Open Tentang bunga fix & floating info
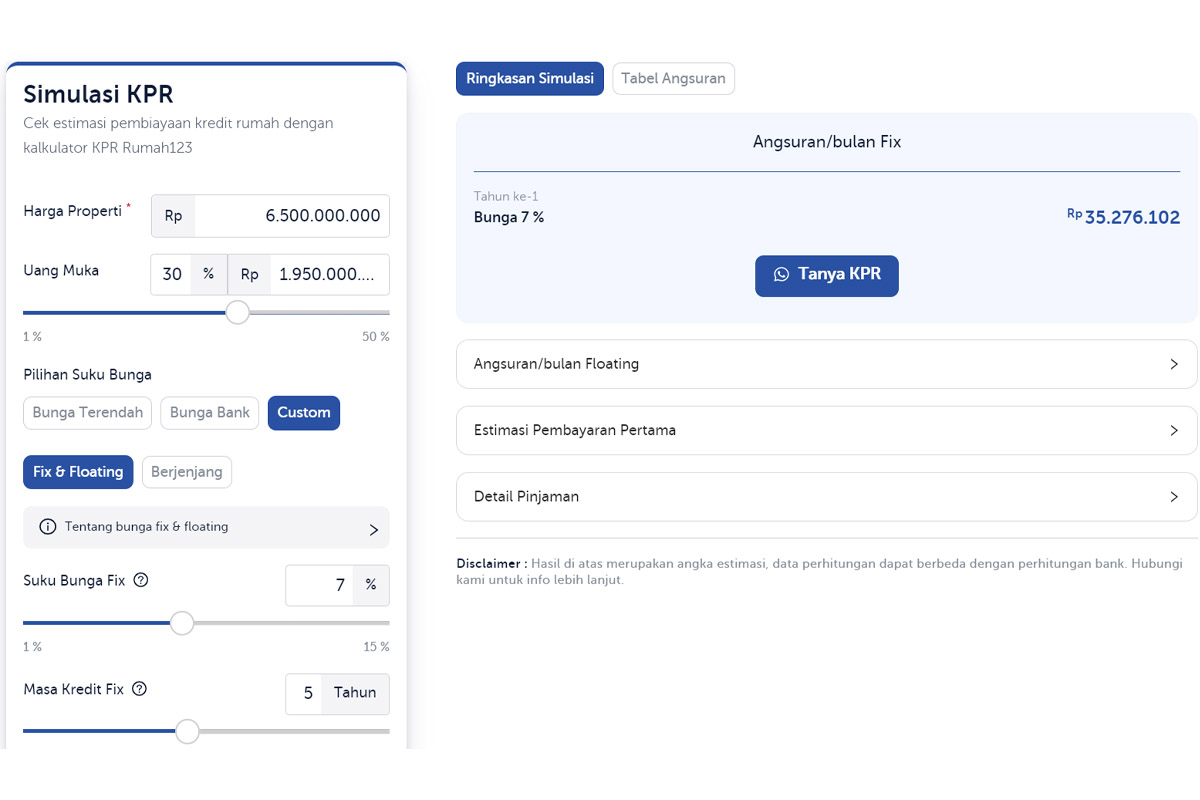 point(206,527)
